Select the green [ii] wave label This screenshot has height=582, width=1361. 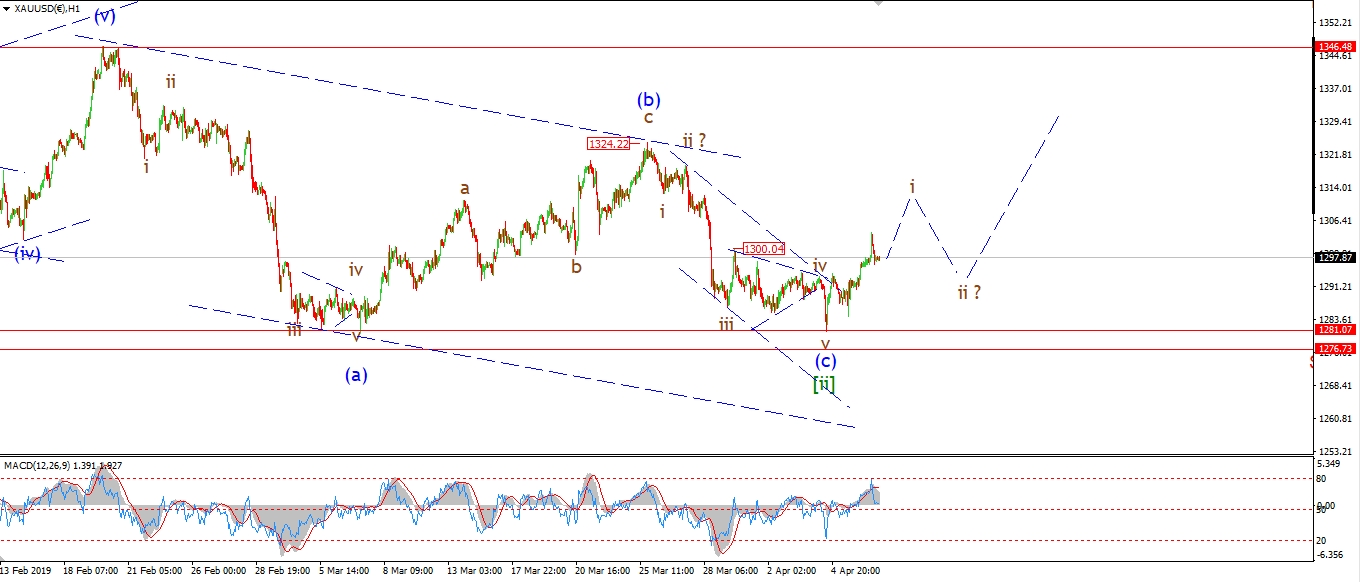coord(824,384)
